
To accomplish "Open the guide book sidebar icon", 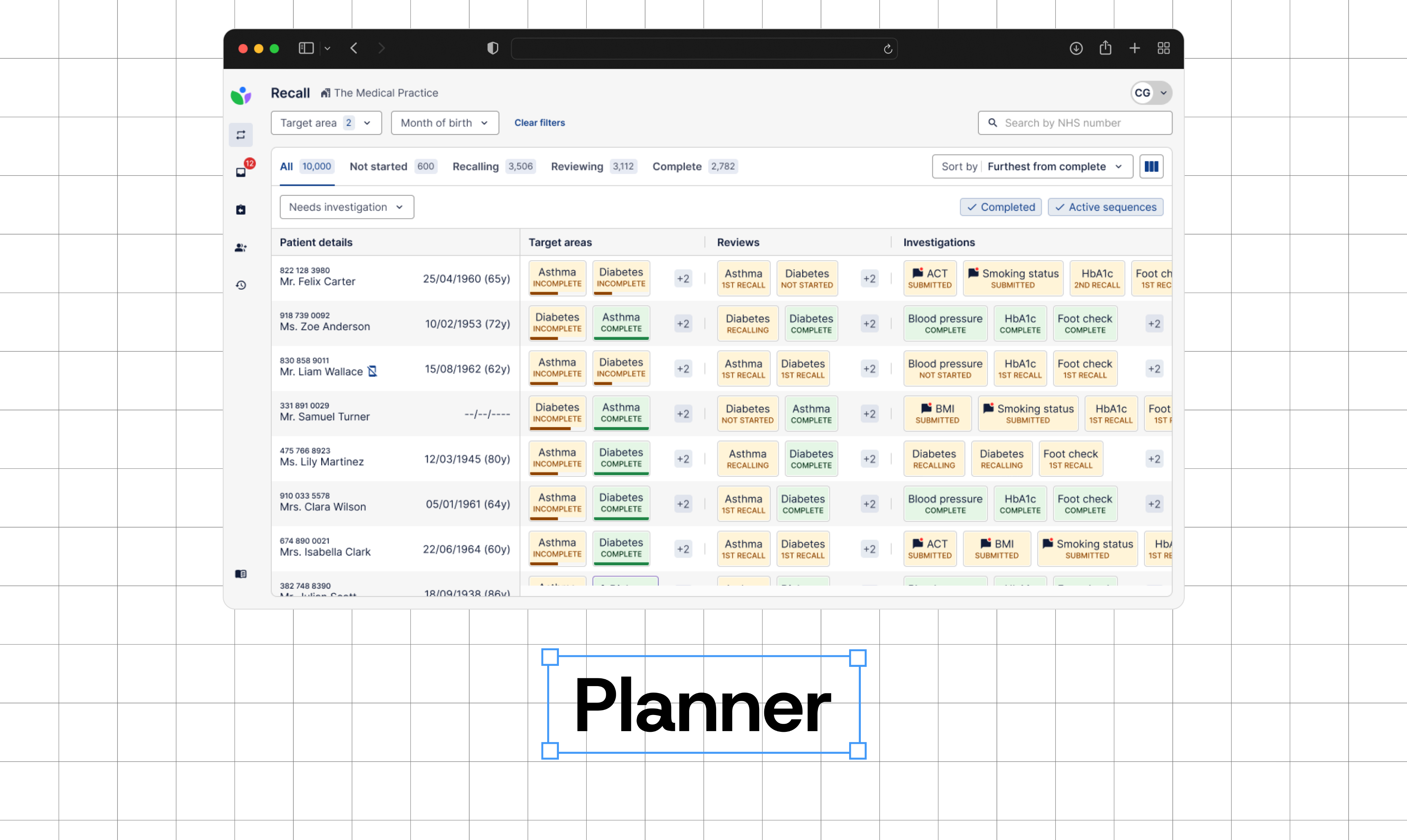I will click(x=241, y=574).
